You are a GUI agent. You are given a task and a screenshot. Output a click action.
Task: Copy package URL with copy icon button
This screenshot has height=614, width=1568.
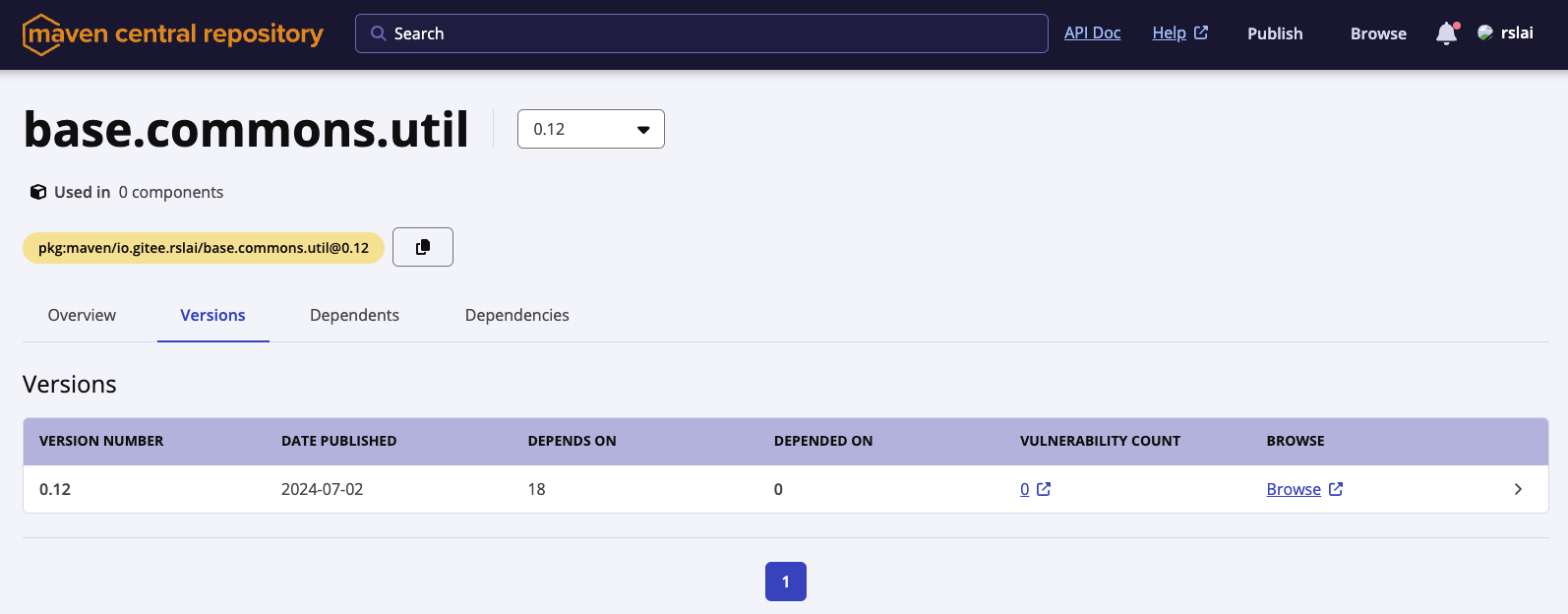pyautogui.click(x=423, y=247)
